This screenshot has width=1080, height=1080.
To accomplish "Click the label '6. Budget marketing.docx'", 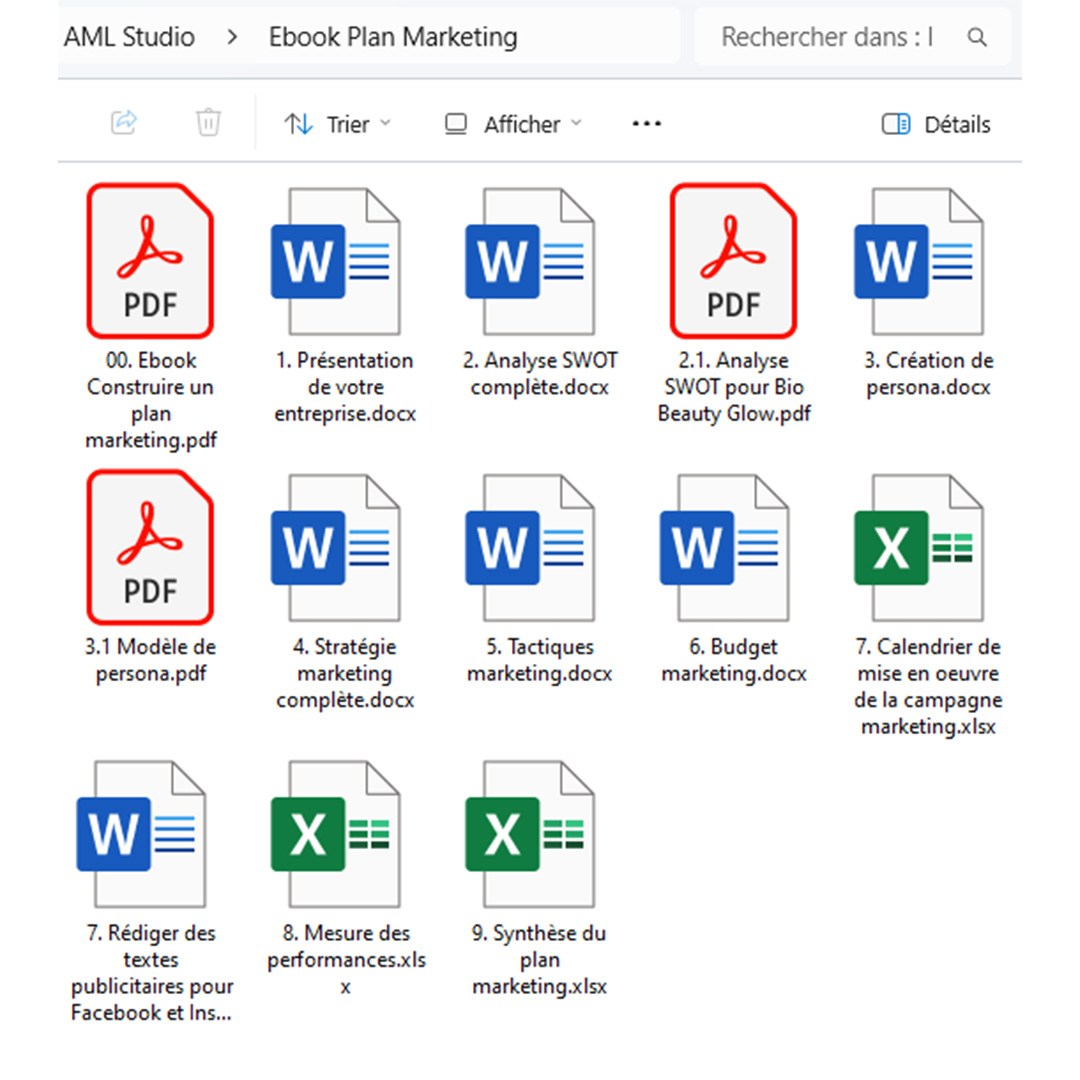I will [x=734, y=660].
